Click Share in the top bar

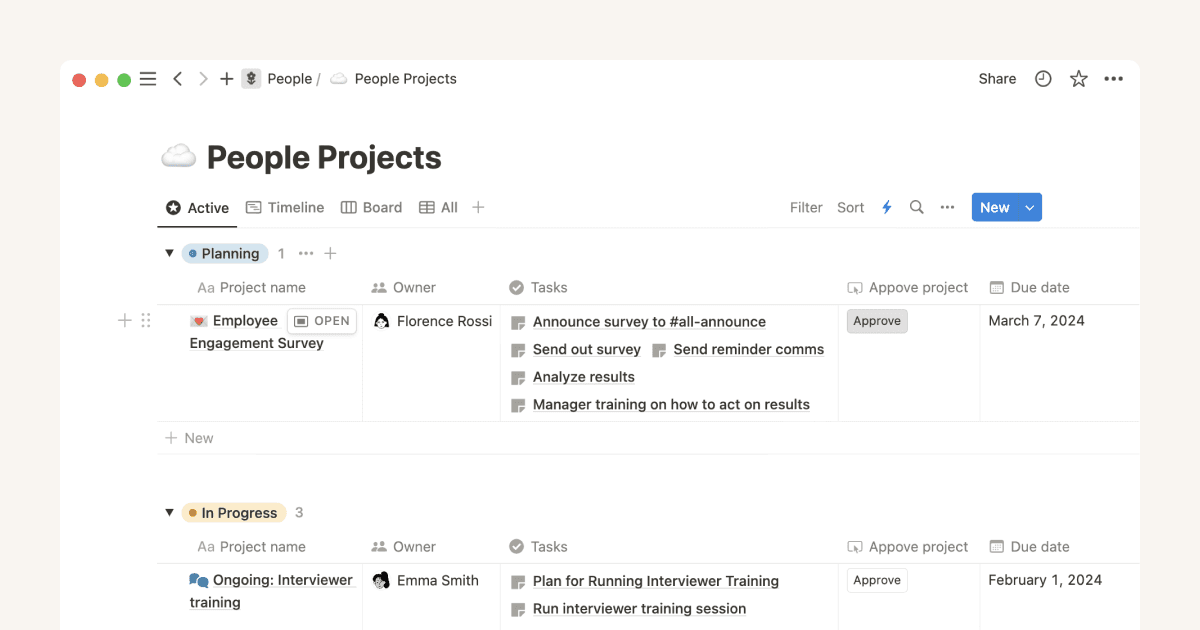pyautogui.click(x=996, y=78)
